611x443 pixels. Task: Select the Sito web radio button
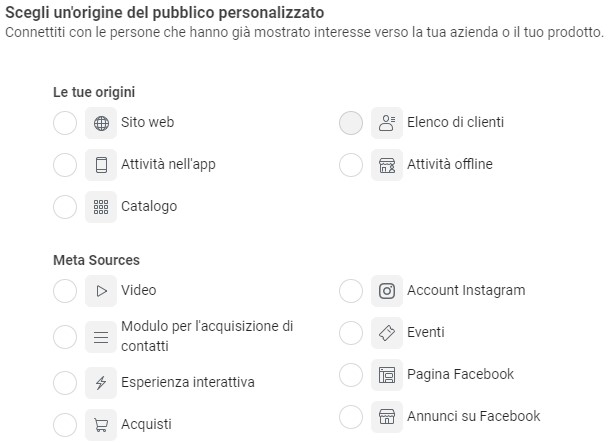coord(65,124)
